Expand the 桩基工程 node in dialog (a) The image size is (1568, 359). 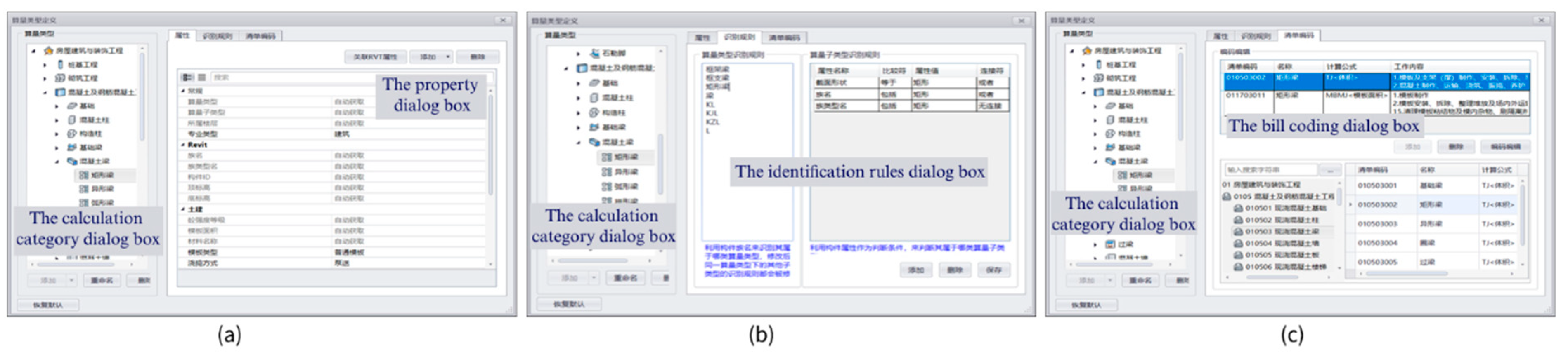(x=45, y=64)
